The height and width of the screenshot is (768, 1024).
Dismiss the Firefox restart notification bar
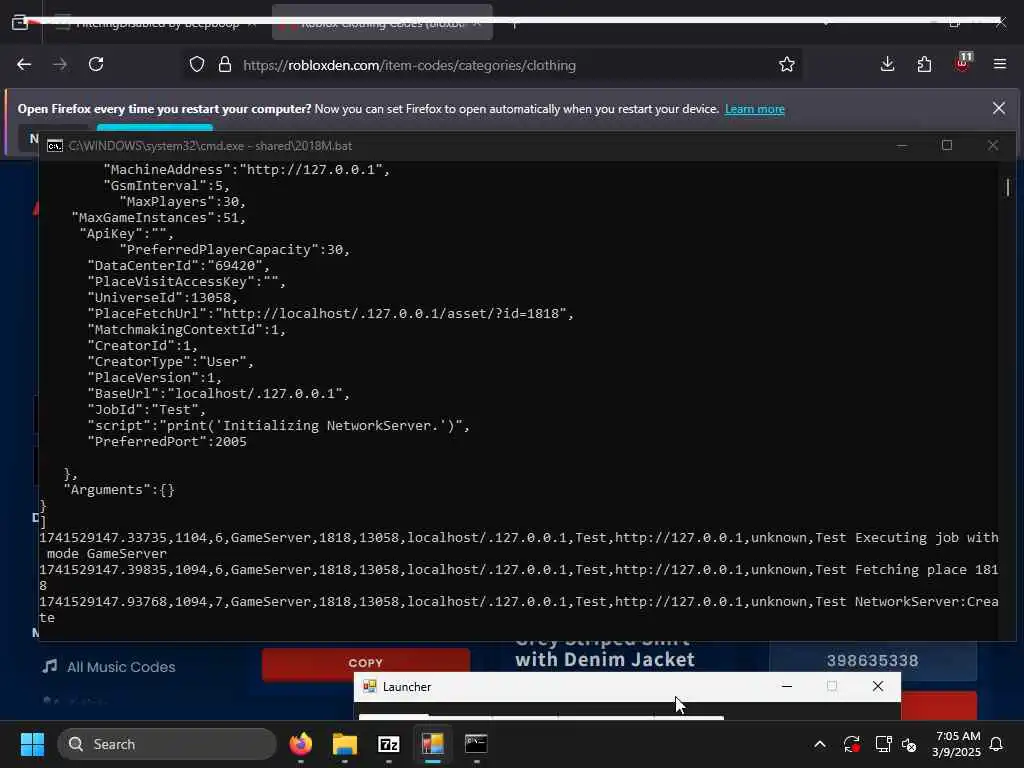coord(999,108)
